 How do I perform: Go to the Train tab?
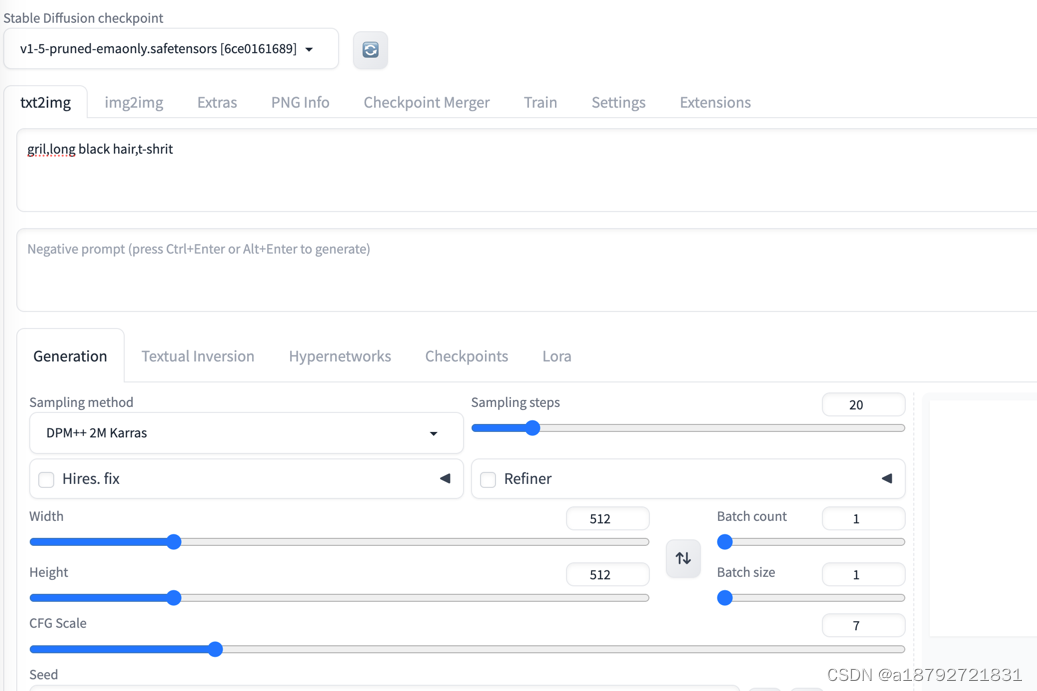(540, 102)
